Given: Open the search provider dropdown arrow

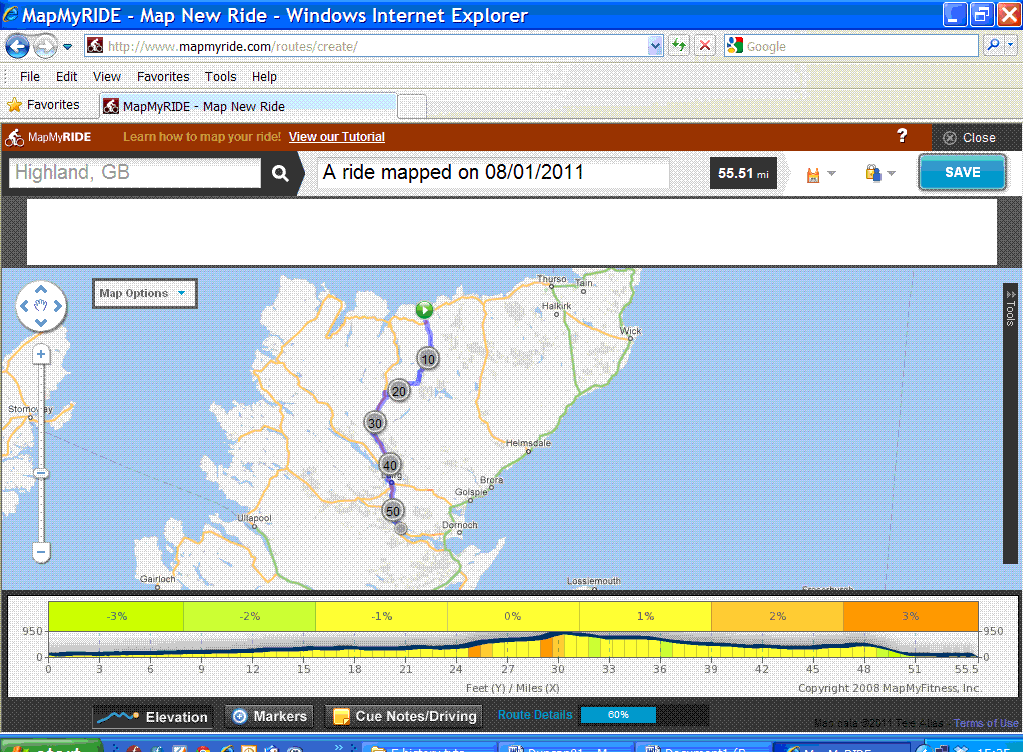Looking at the screenshot, I should point(1011,46).
